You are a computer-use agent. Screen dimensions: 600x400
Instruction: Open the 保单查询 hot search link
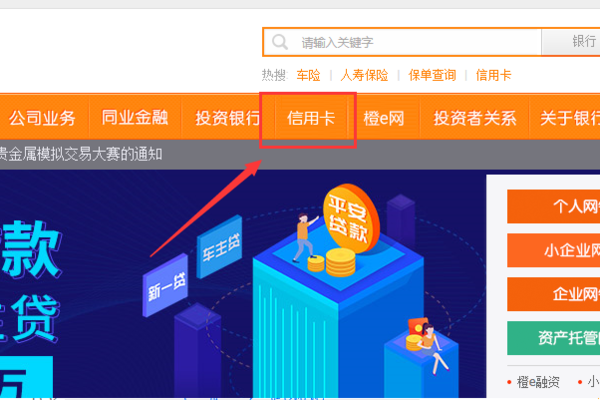click(x=432, y=75)
